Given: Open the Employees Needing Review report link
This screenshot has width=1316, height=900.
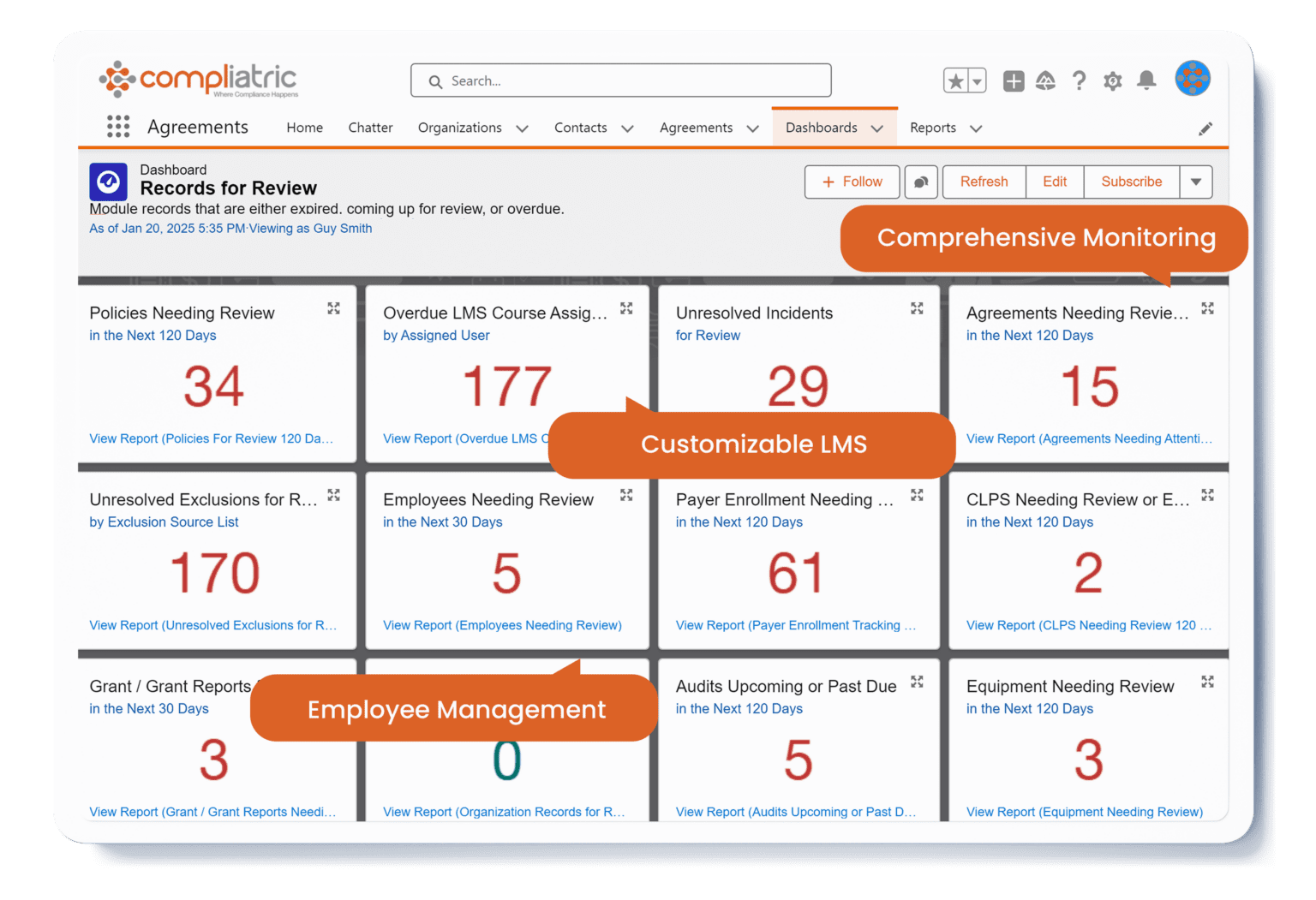Looking at the screenshot, I should (x=502, y=625).
